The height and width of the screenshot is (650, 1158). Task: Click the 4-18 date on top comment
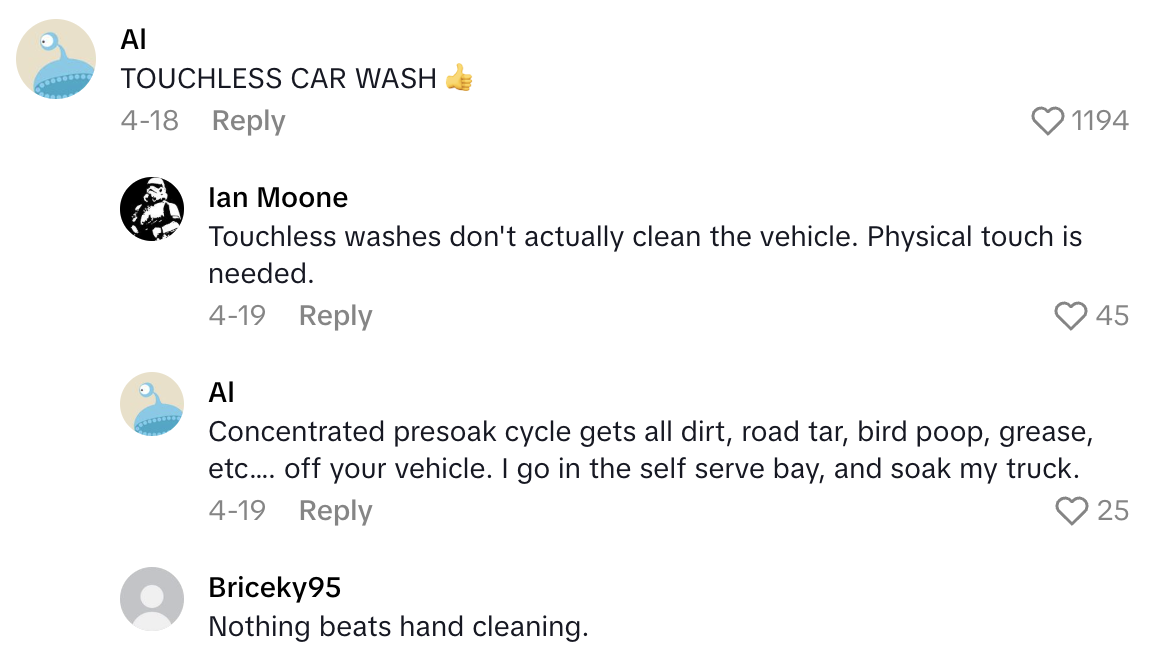point(149,121)
